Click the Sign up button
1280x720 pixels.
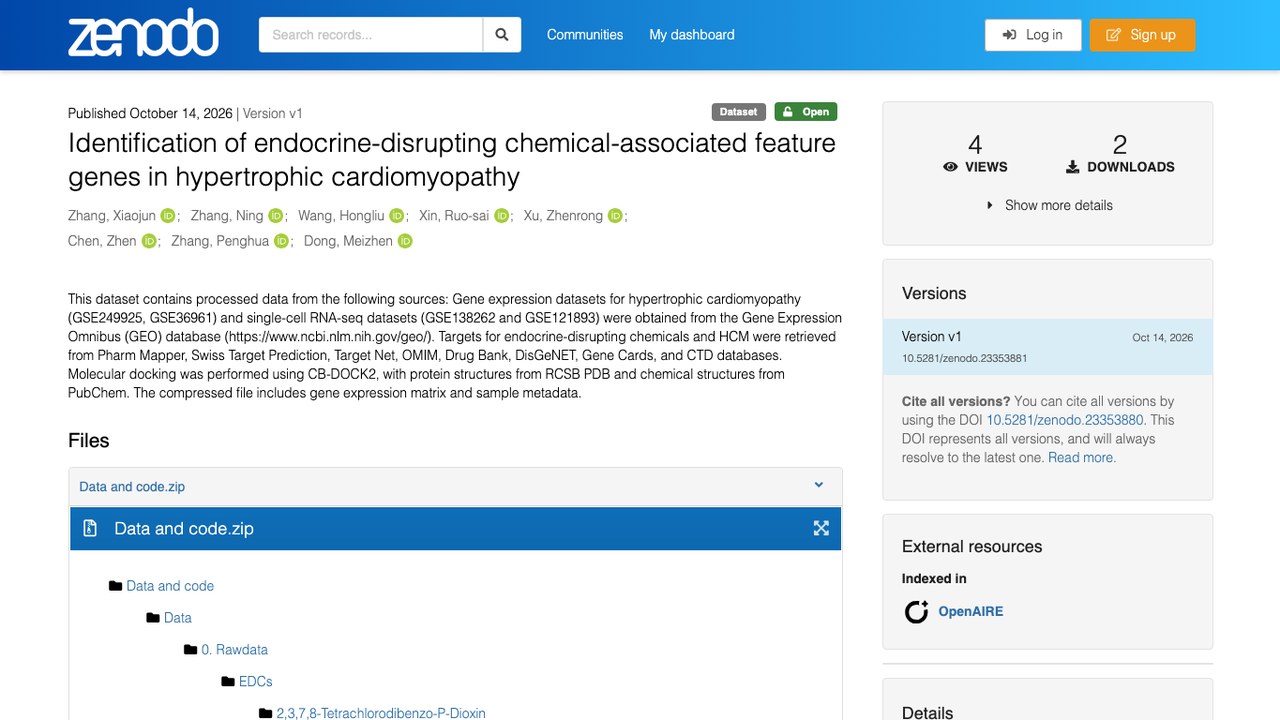(x=1142, y=35)
